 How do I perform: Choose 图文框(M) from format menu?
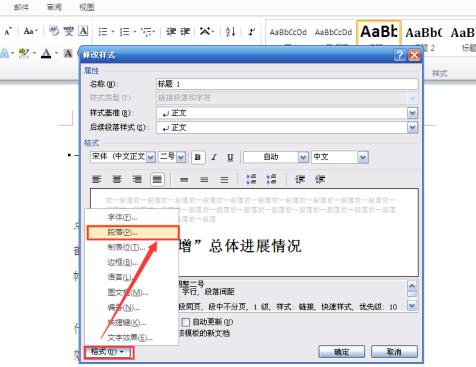point(132,292)
